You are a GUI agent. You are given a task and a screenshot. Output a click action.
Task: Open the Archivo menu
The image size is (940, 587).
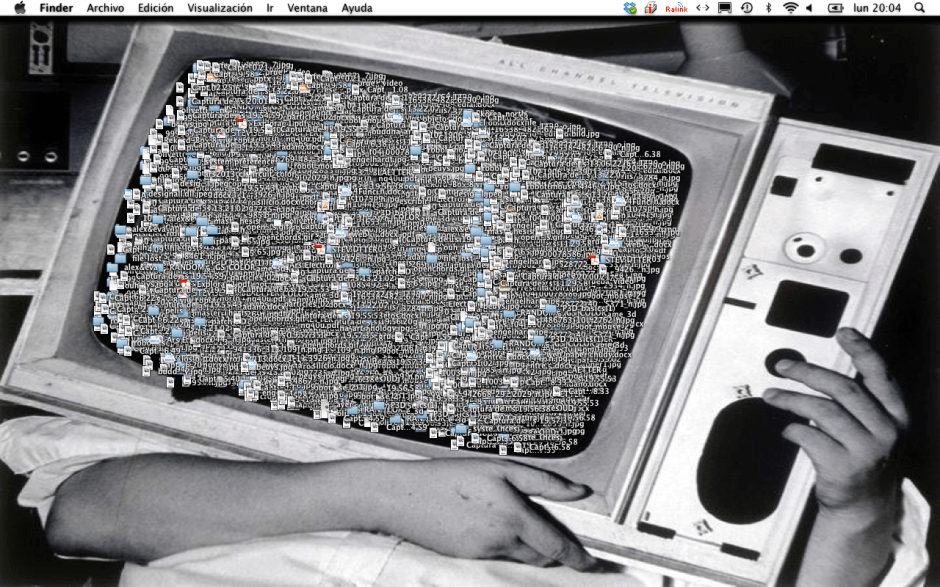tap(105, 8)
